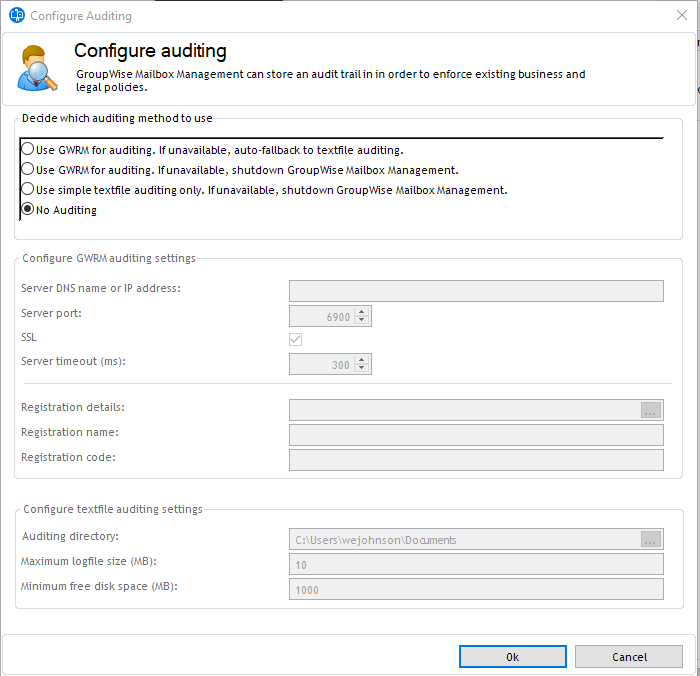Select GWRM auditing with auto-fallback to textfile
700x676 pixels.
coord(28,150)
